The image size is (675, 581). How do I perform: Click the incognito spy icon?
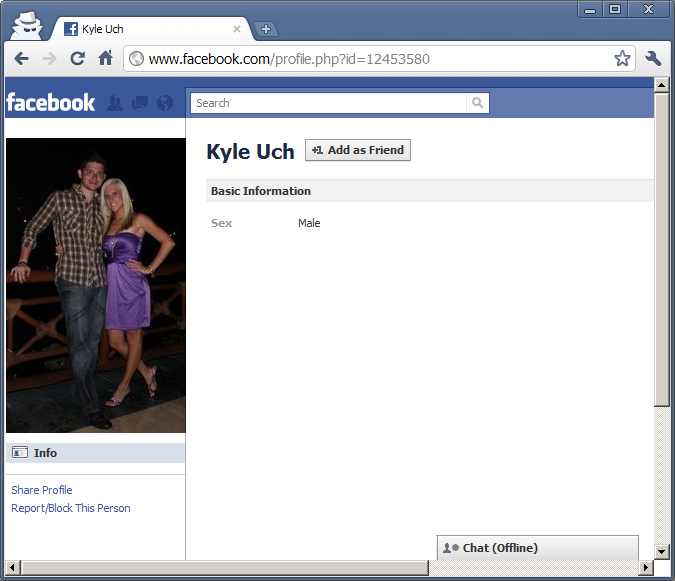27,26
